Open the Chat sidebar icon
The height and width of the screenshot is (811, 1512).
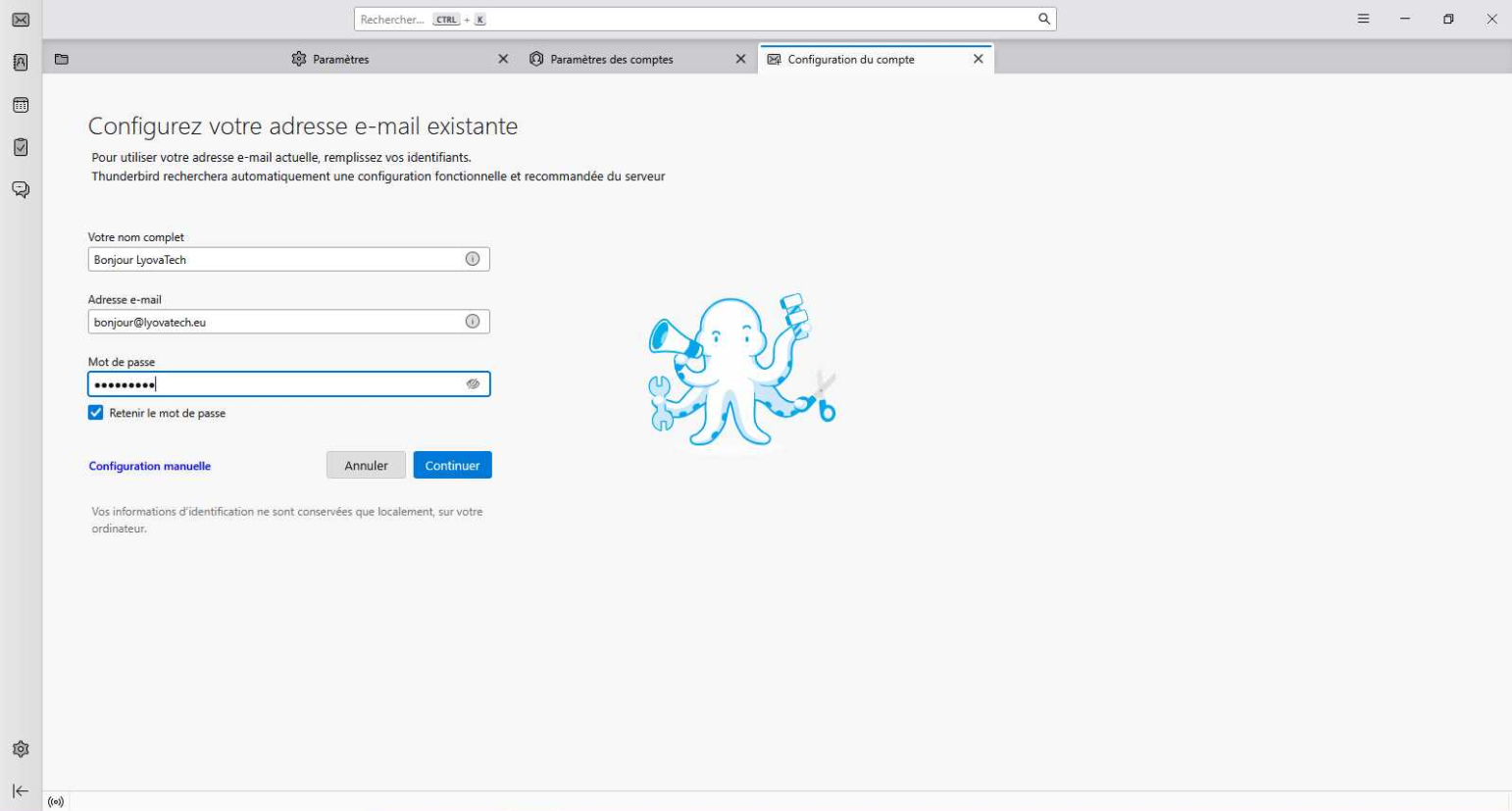[x=21, y=189]
